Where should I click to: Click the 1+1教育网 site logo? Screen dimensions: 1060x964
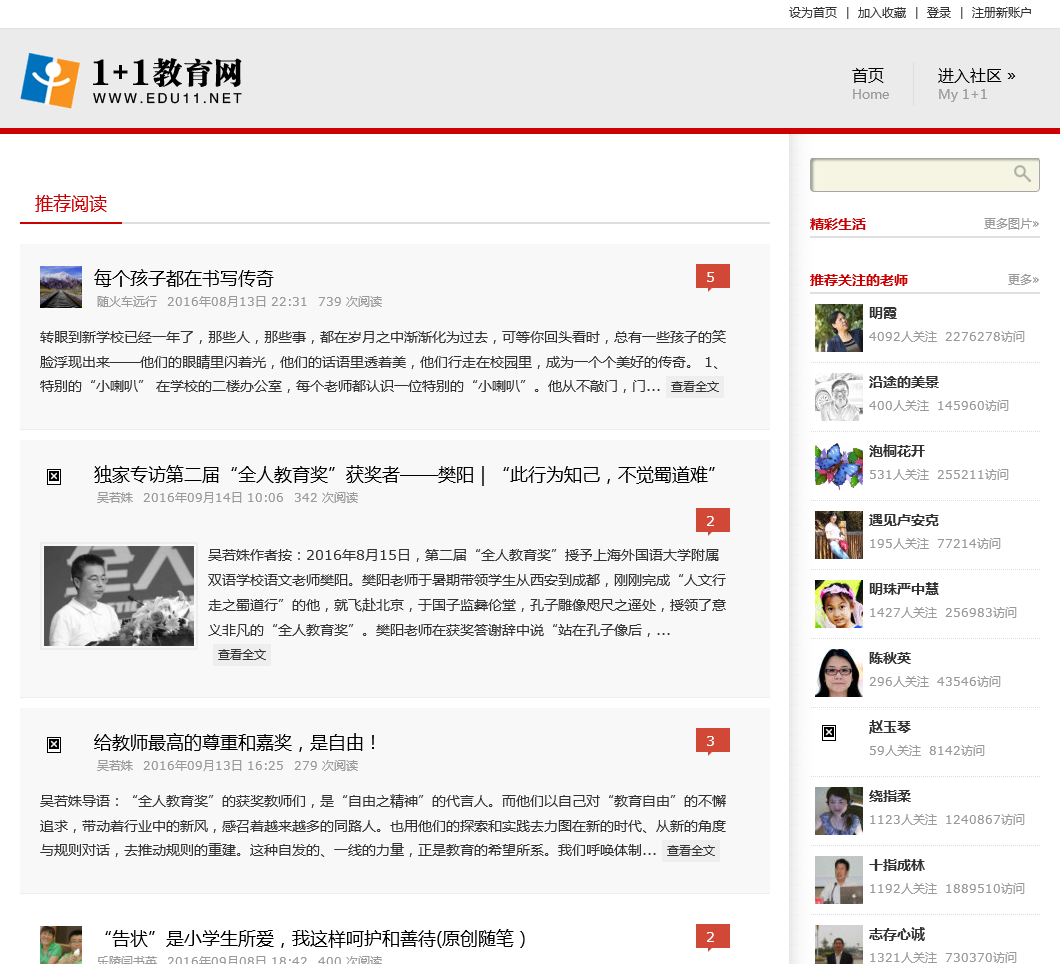131,80
